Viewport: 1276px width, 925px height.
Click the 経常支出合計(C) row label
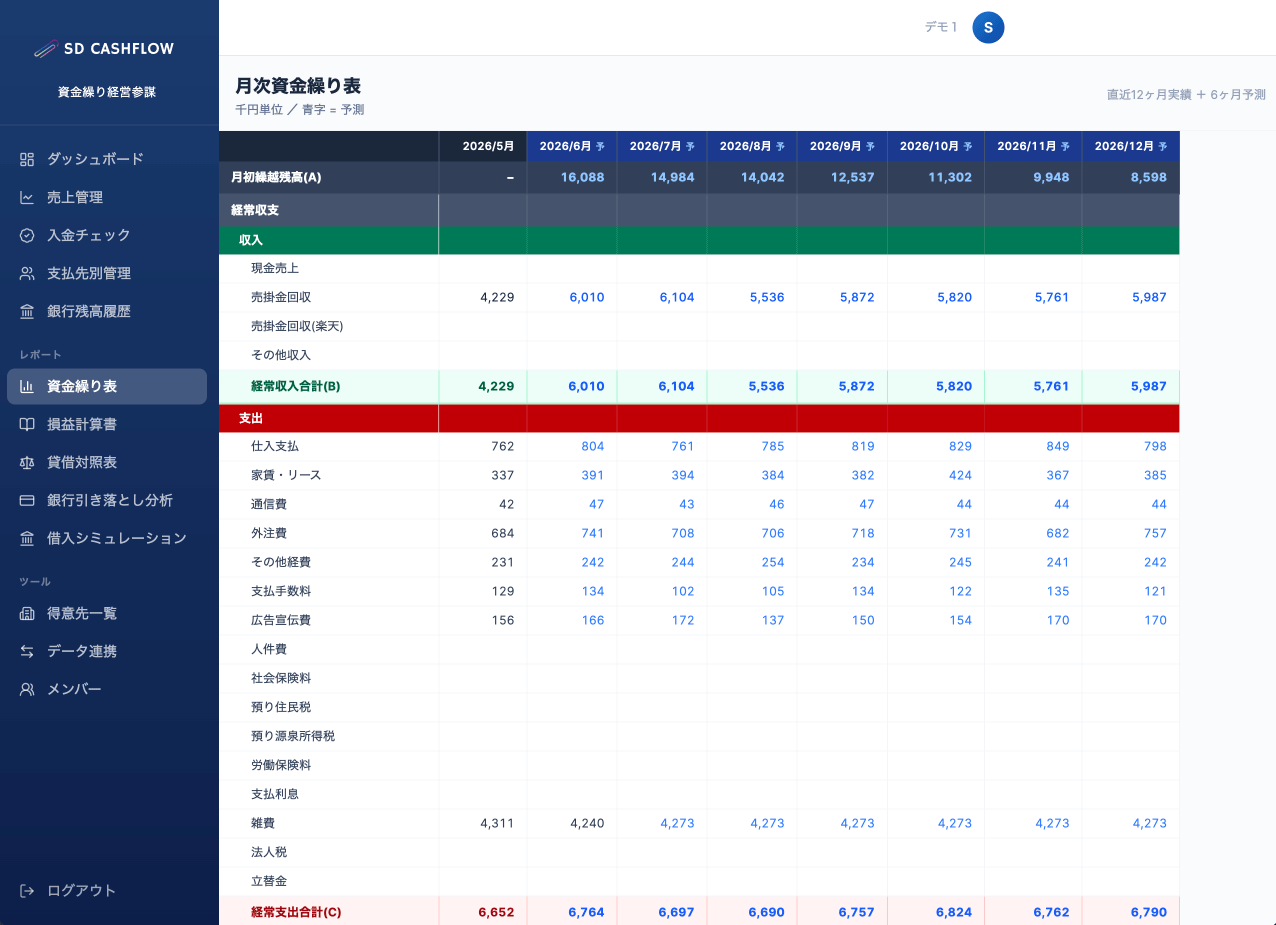(x=296, y=912)
